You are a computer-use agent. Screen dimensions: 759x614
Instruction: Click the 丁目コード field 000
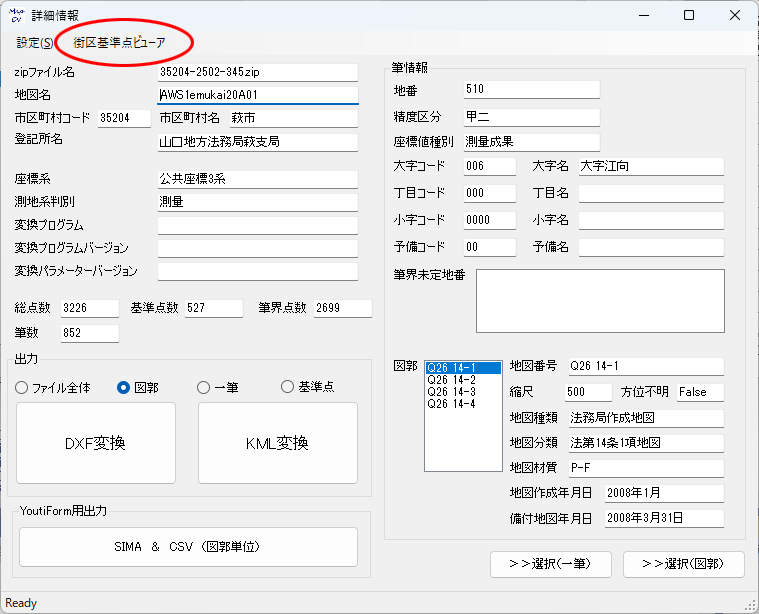[x=489, y=193]
